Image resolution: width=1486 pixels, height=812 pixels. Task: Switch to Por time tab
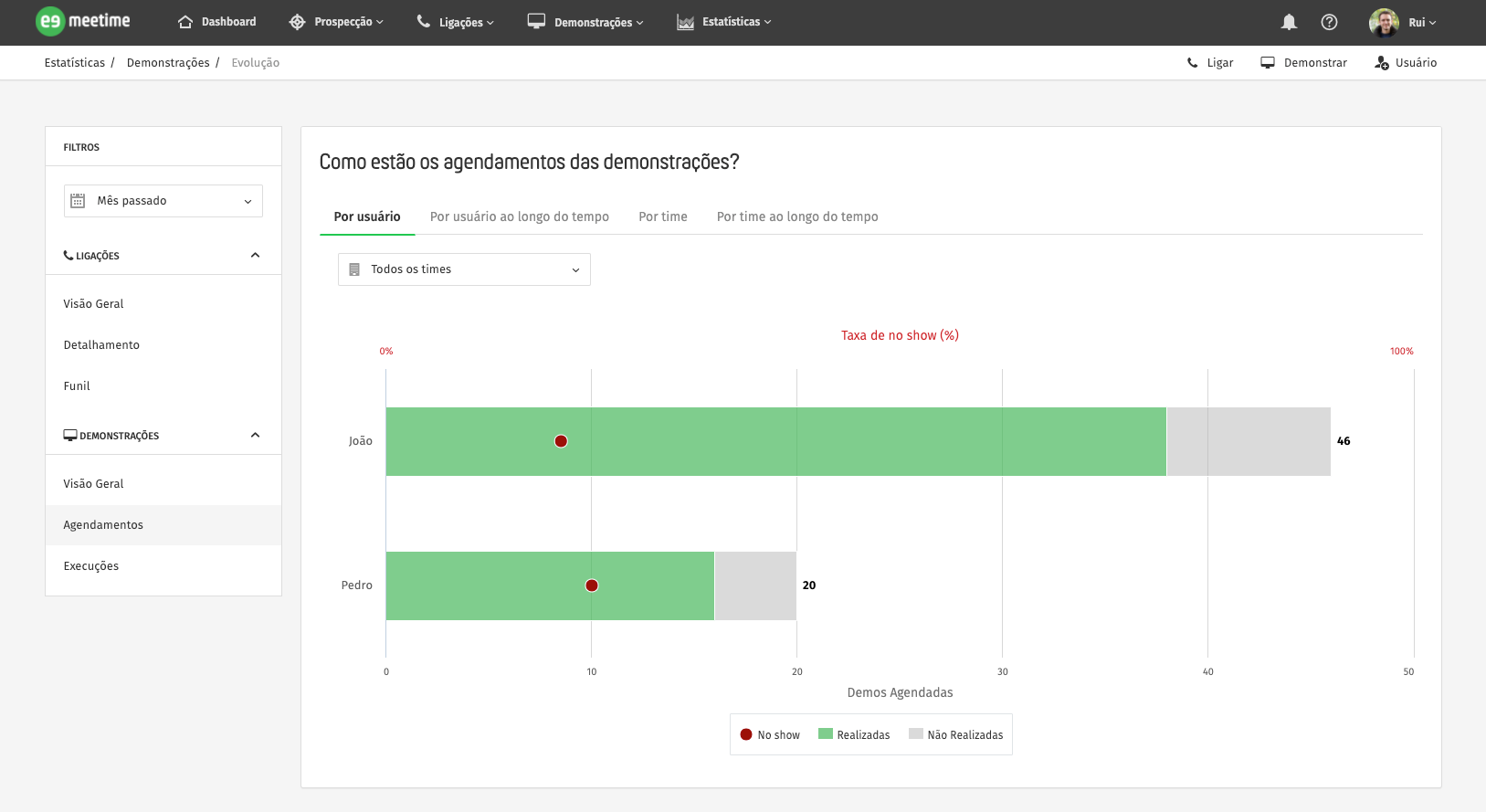(663, 216)
